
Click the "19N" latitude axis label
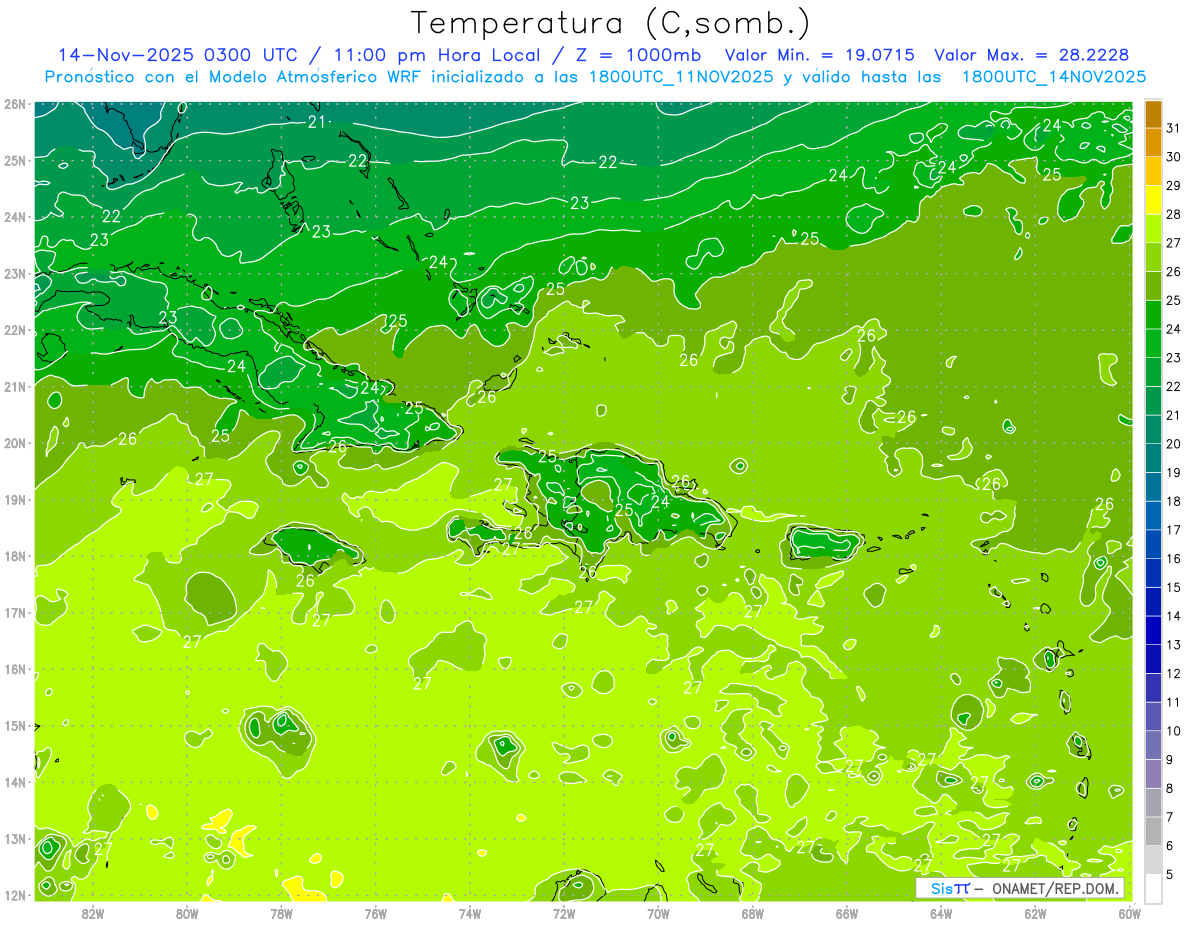[14, 500]
